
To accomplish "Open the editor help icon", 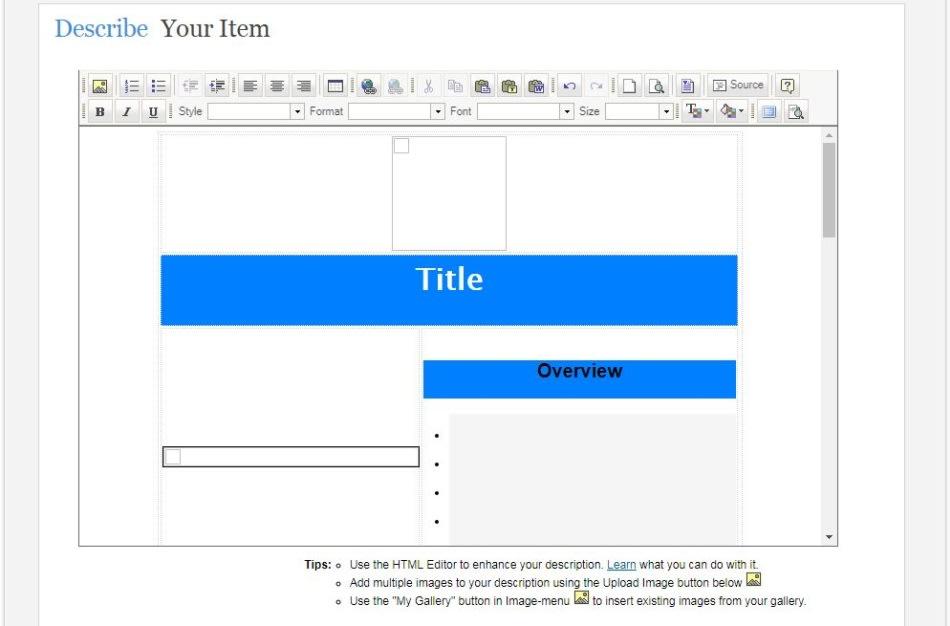I will point(787,85).
